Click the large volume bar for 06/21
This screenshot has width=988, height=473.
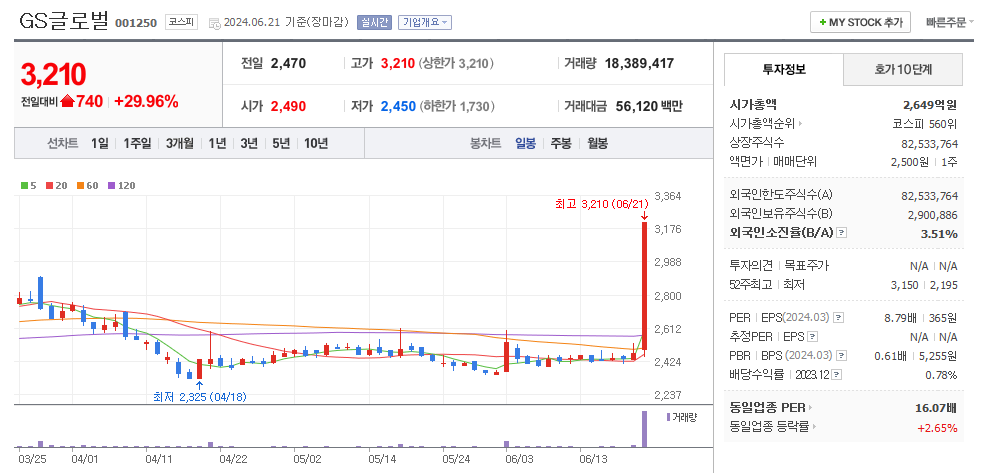(644, 429)
